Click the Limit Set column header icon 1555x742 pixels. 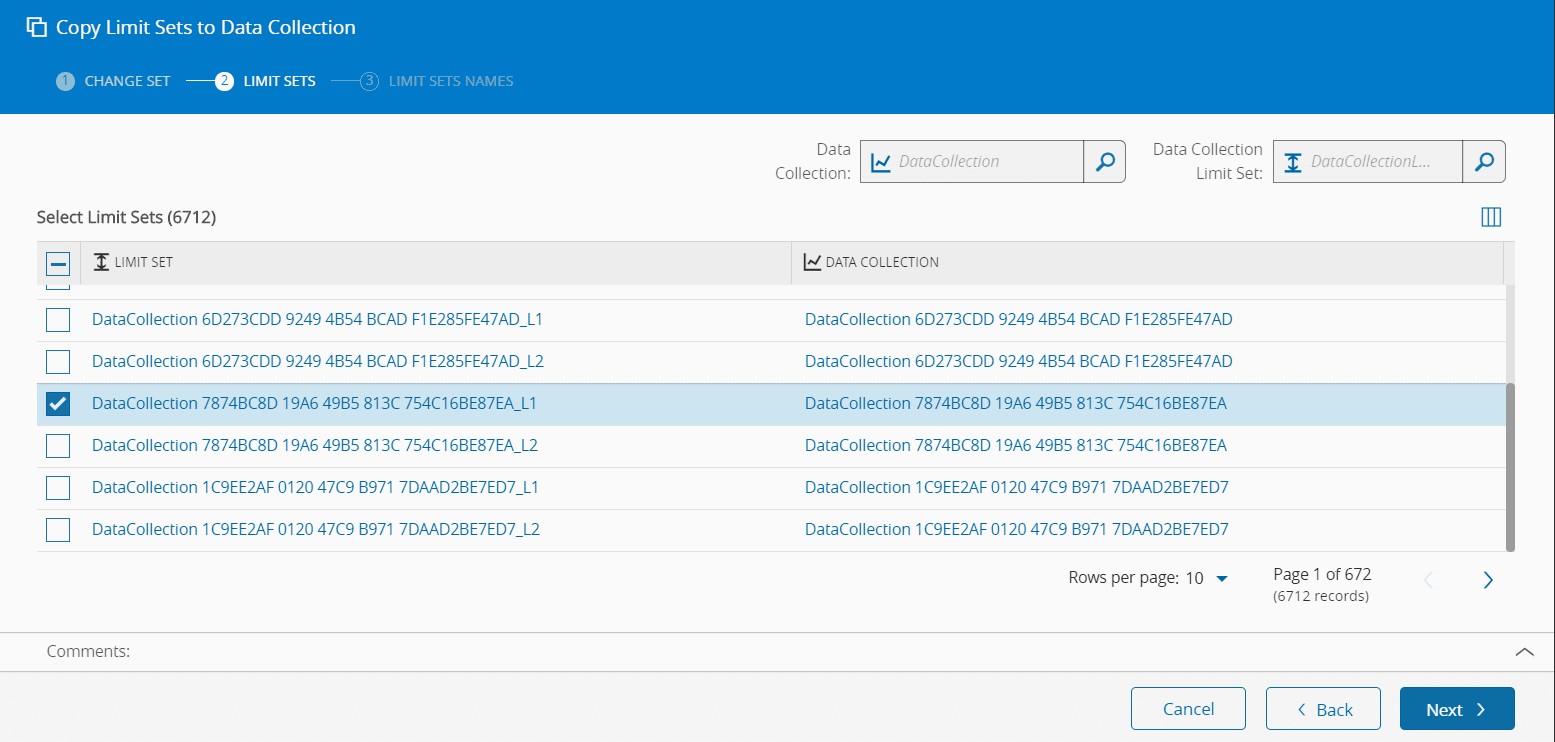point(100,262)
